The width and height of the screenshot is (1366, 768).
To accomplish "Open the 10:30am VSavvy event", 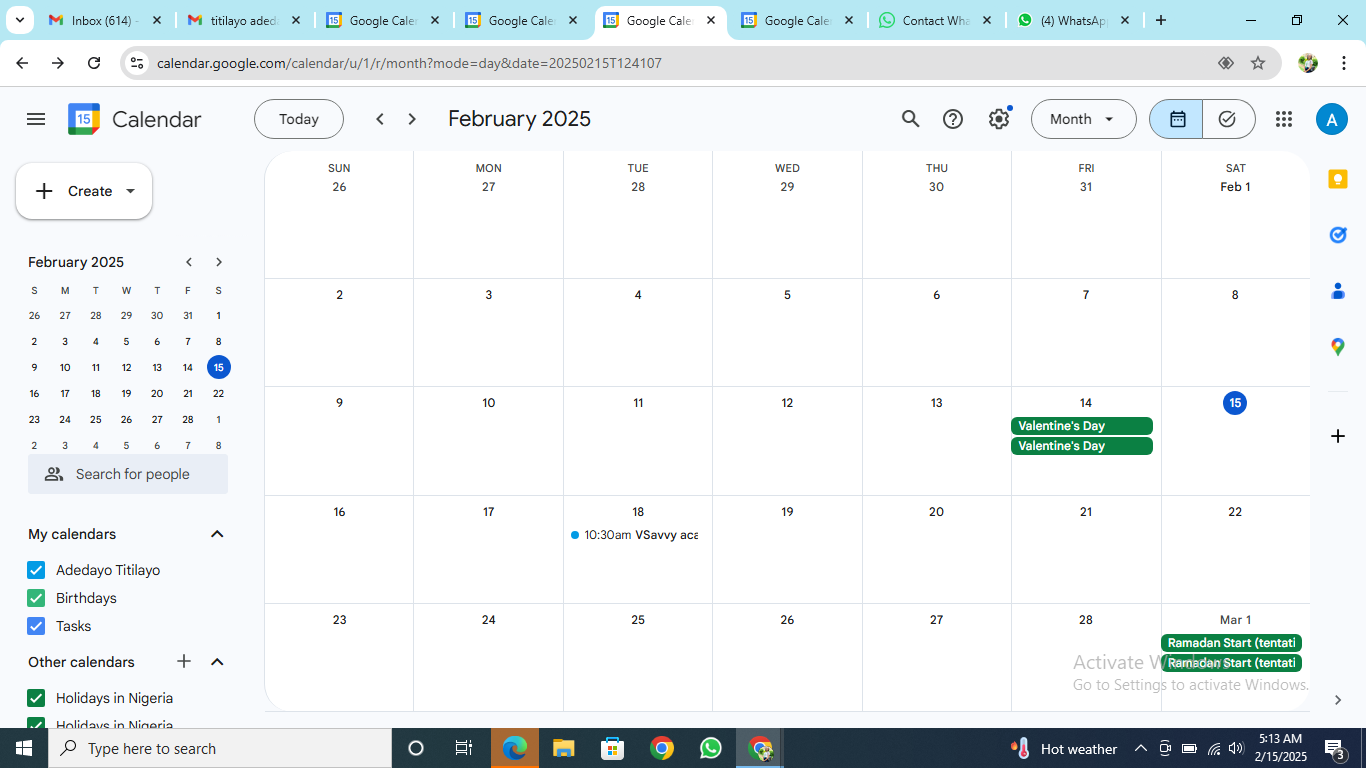I will click(634, 535).
